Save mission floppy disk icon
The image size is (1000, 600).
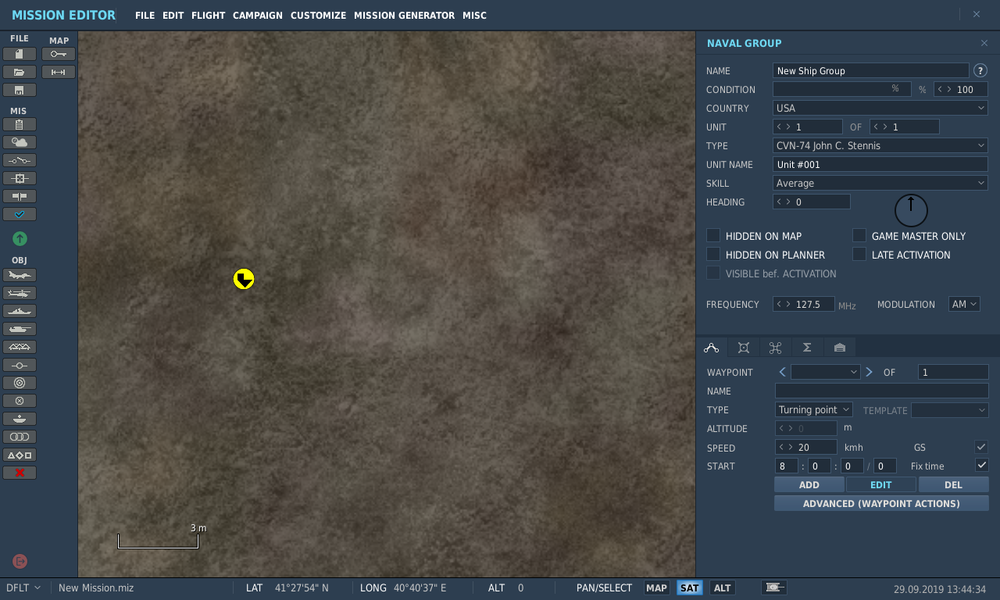click(19, 90)
